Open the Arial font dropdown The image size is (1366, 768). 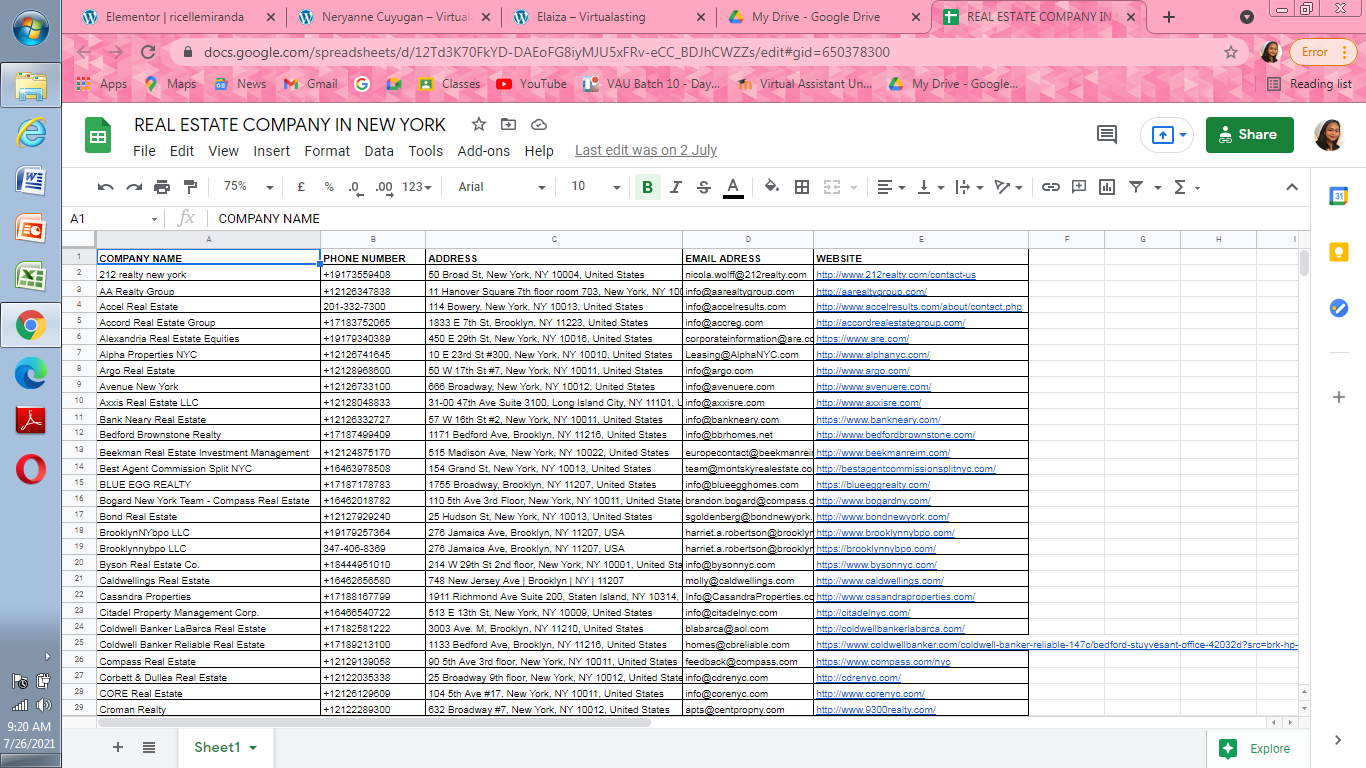(502, 187)
